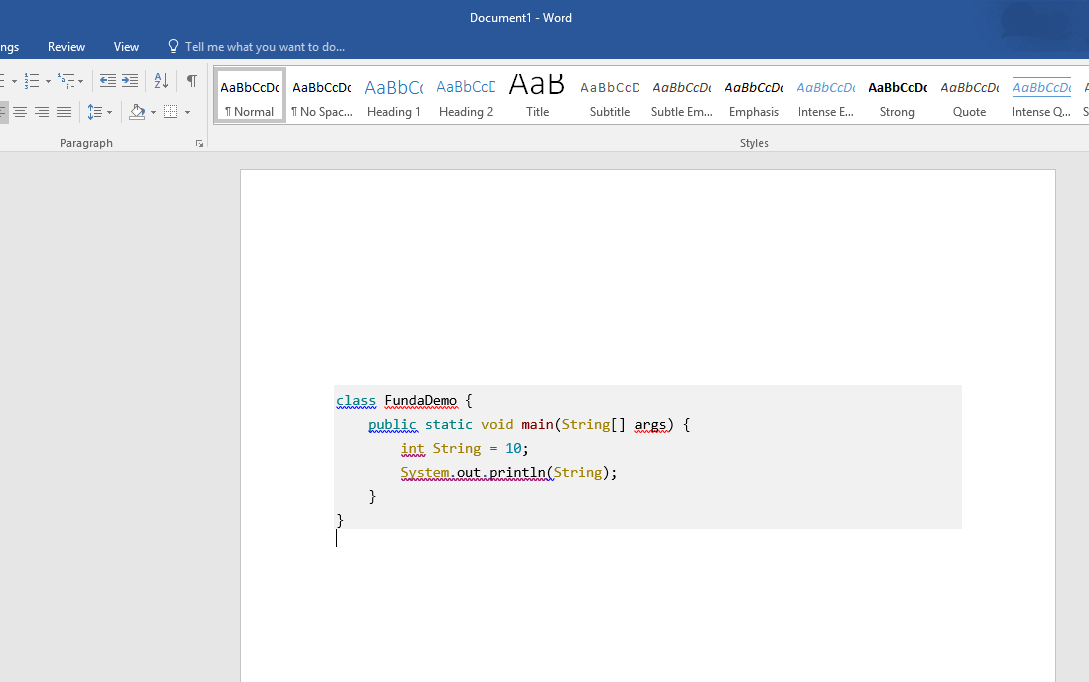This screenshot has width=1089, height=682.
Task: Toggle Align Right
Action: 42,112
